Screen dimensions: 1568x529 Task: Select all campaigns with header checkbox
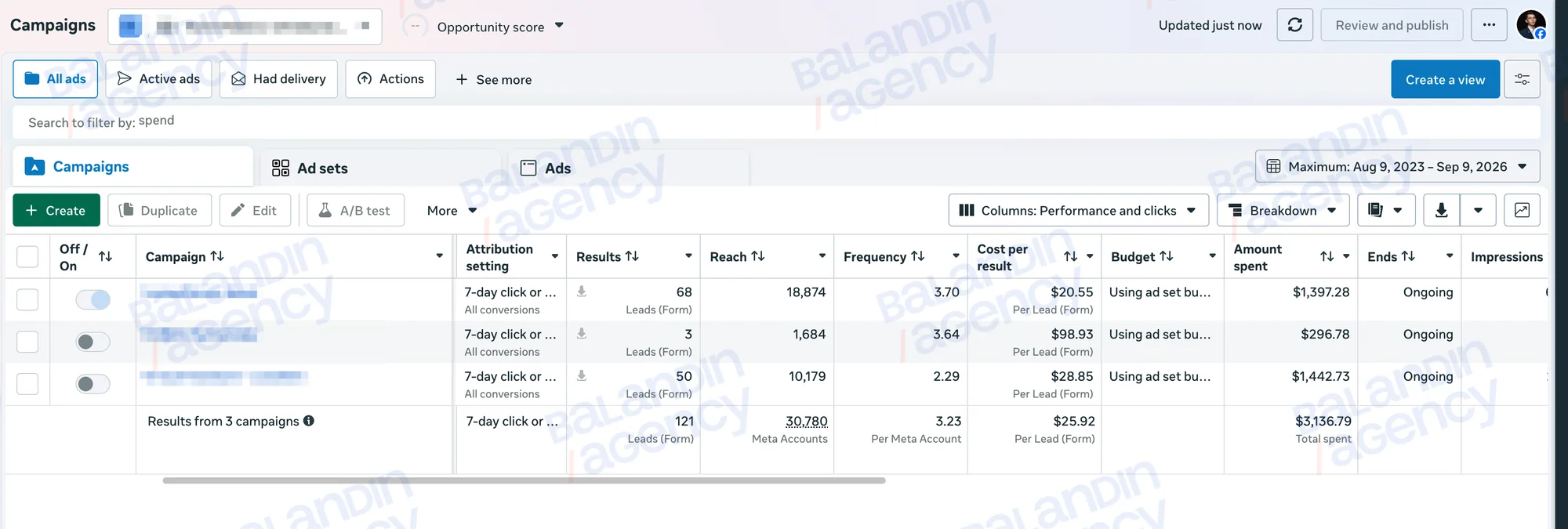[x=27, y=256]
